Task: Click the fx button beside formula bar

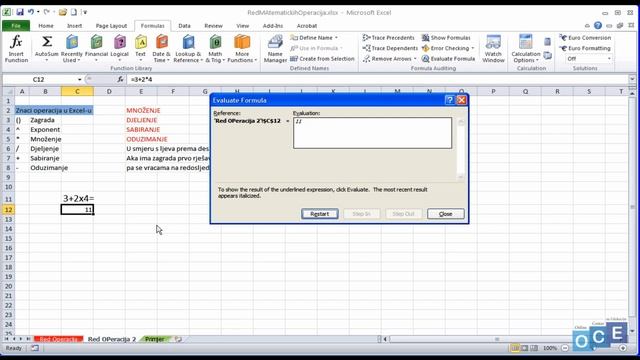Action: click(120, 79)
